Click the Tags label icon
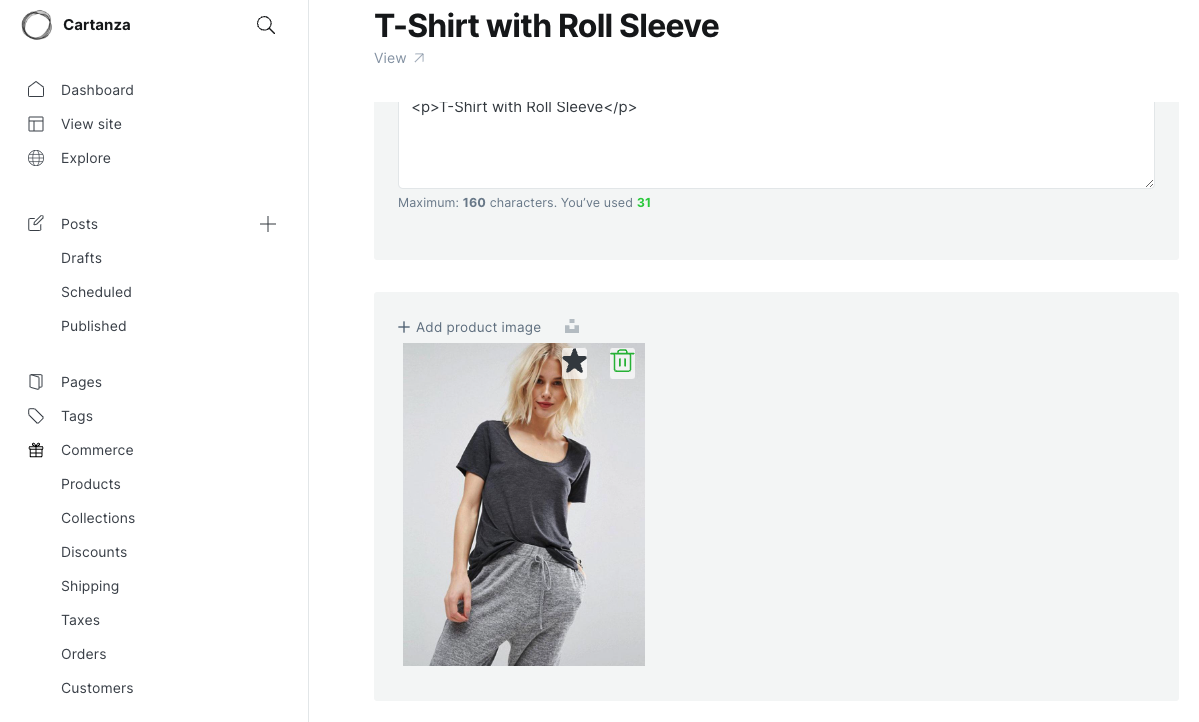This screenshot has width=1199, height=722. tap(36, 416)
